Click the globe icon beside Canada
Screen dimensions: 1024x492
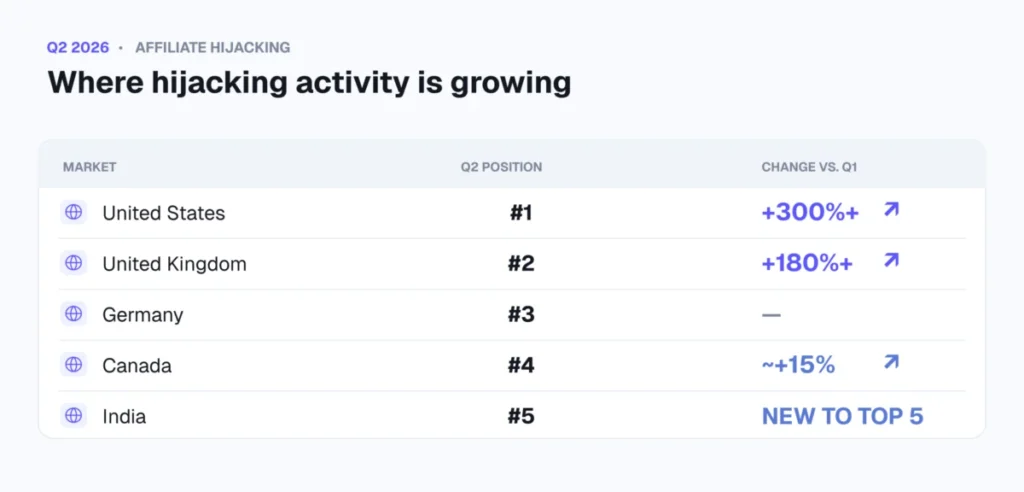pyautogui.click(x=74, y=365)
